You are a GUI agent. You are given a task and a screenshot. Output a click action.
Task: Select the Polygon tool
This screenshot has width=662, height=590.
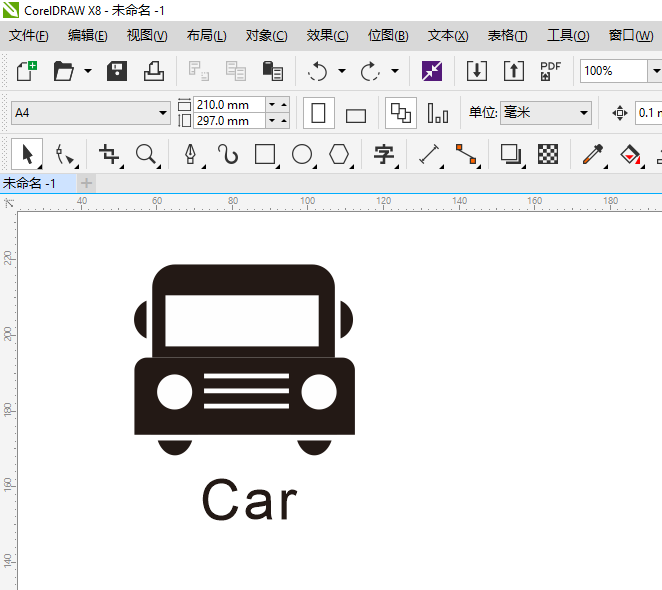[x=340, y=154]
